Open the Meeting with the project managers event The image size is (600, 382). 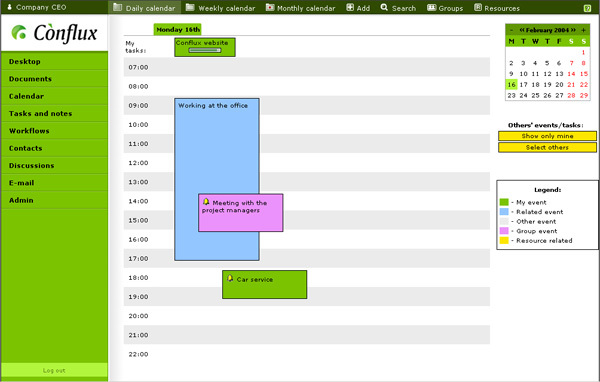(241, 212)
